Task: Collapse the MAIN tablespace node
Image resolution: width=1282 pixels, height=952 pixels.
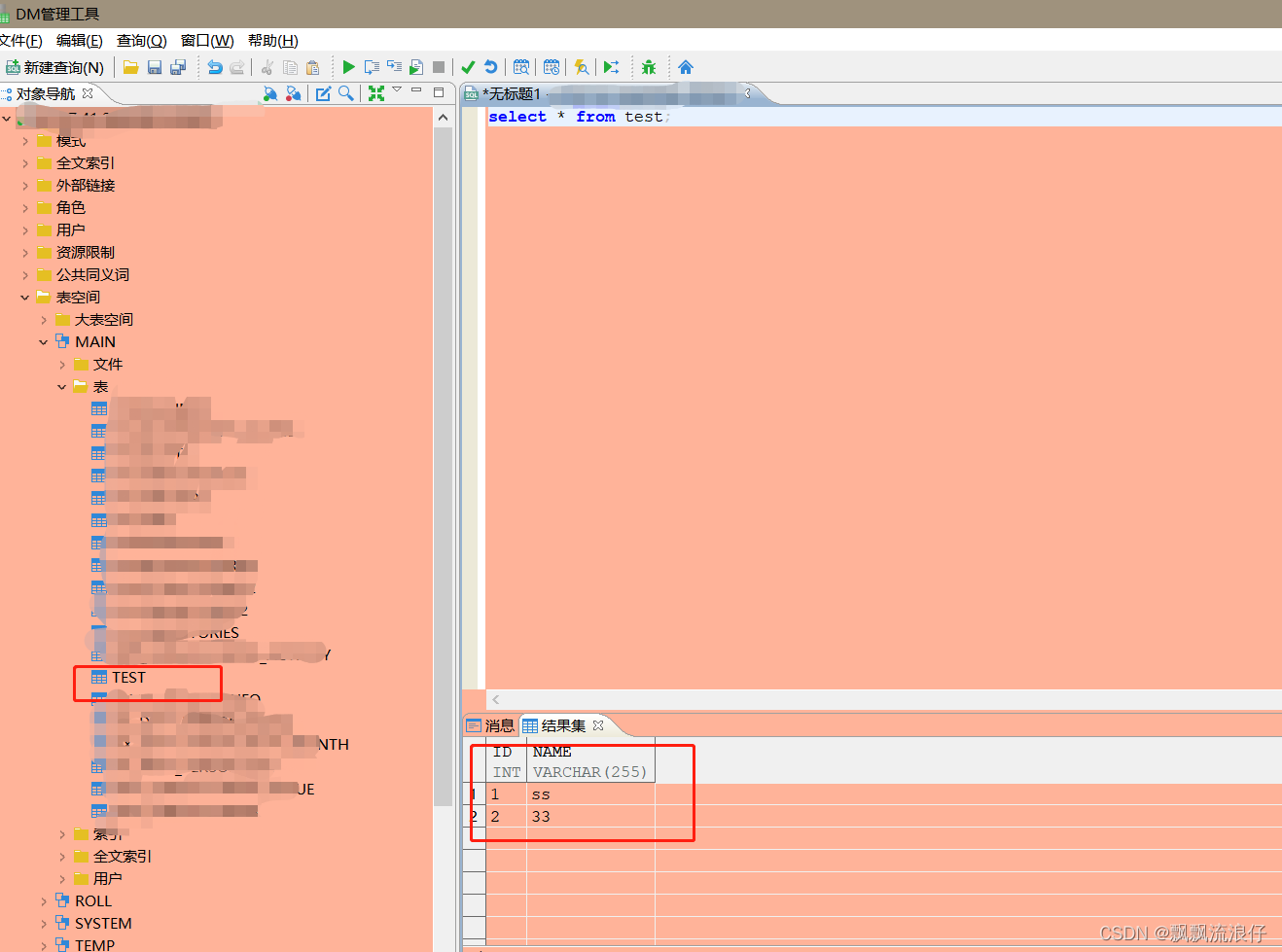Action: tap(44, 342)
